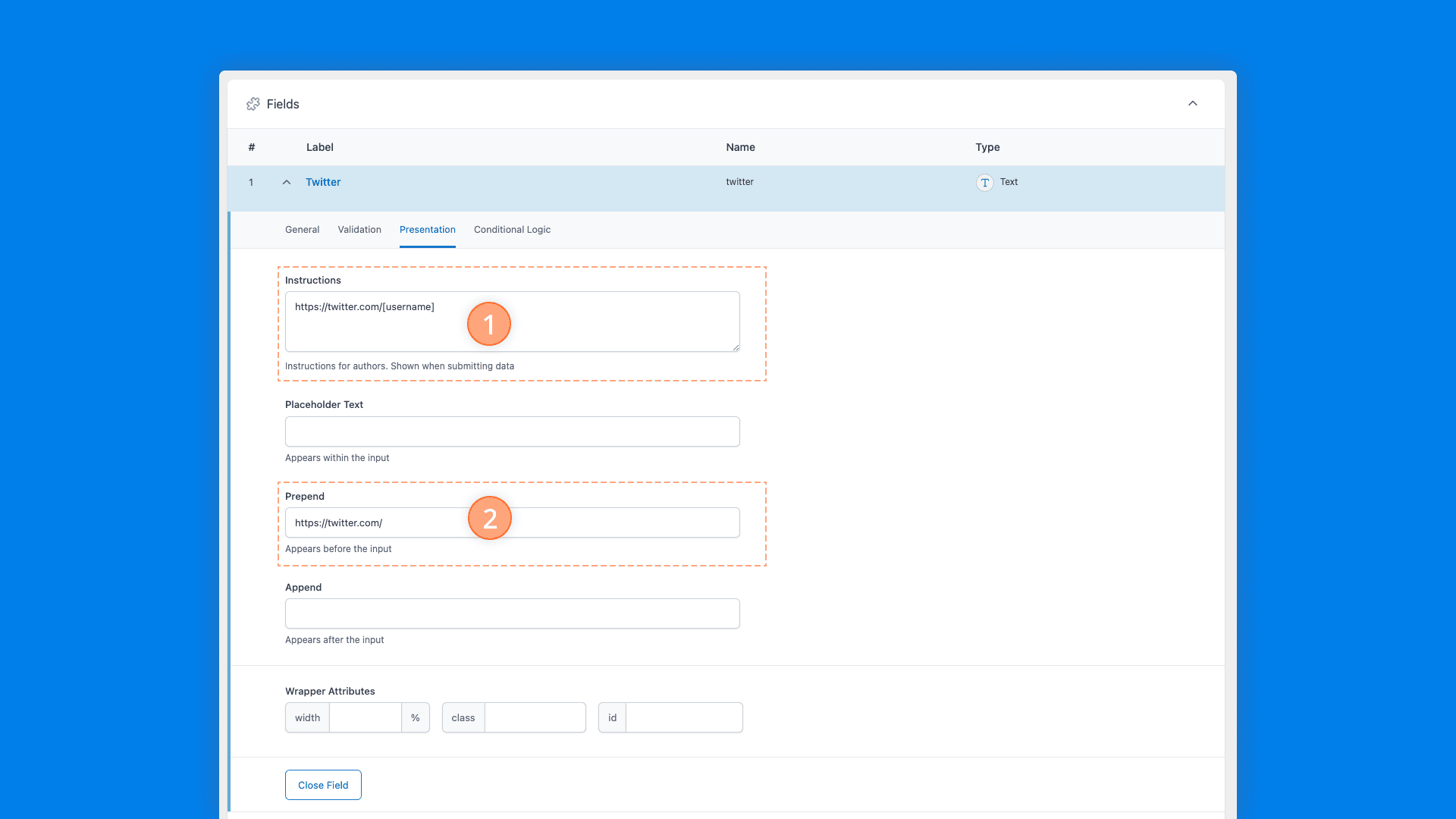Screen dimensions: 1456x819
Task: Open the Twitter field label link
Action: coord(323,182)
